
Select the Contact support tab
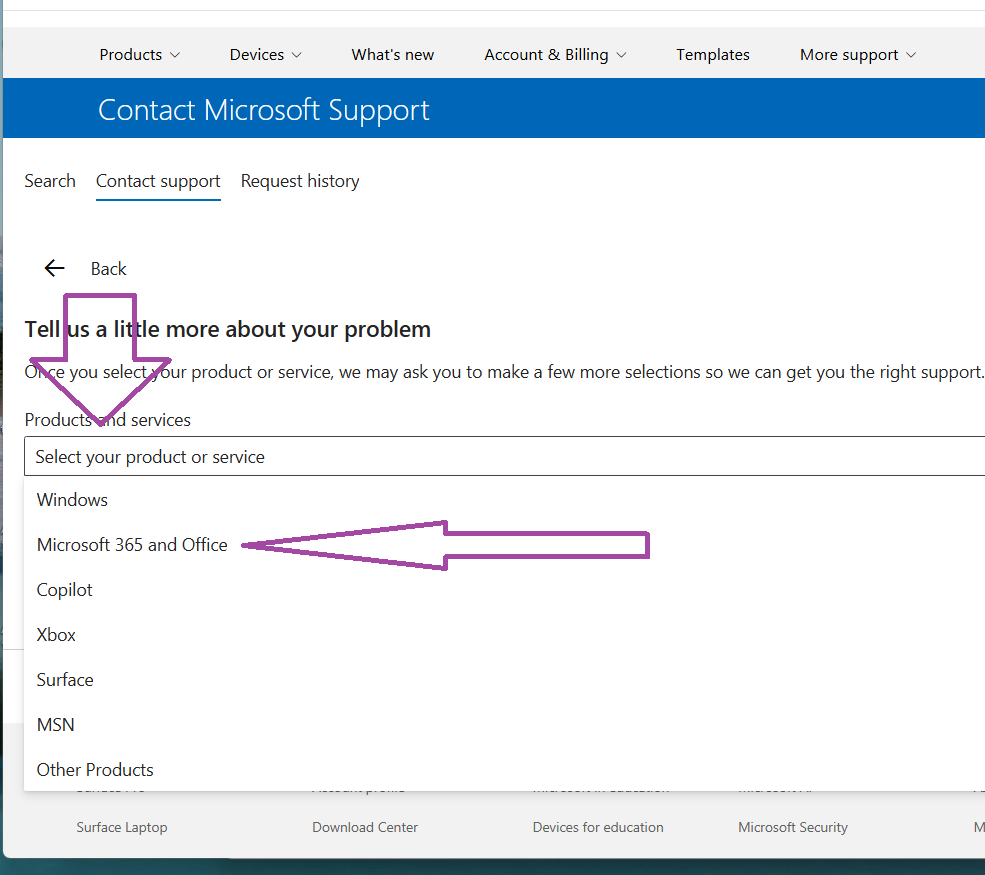click(158, 181)
